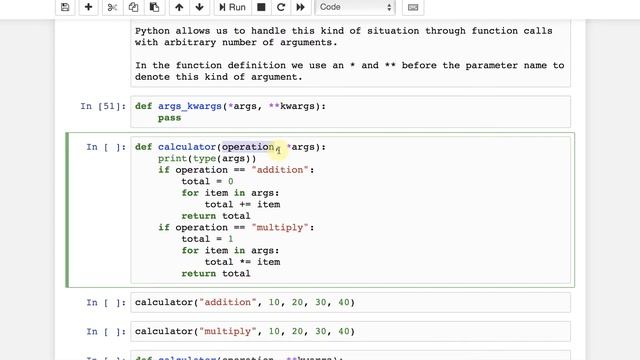Move the selected cell down with the down arrow
This screenshot has height=360, width=640.
click(200, 7)
